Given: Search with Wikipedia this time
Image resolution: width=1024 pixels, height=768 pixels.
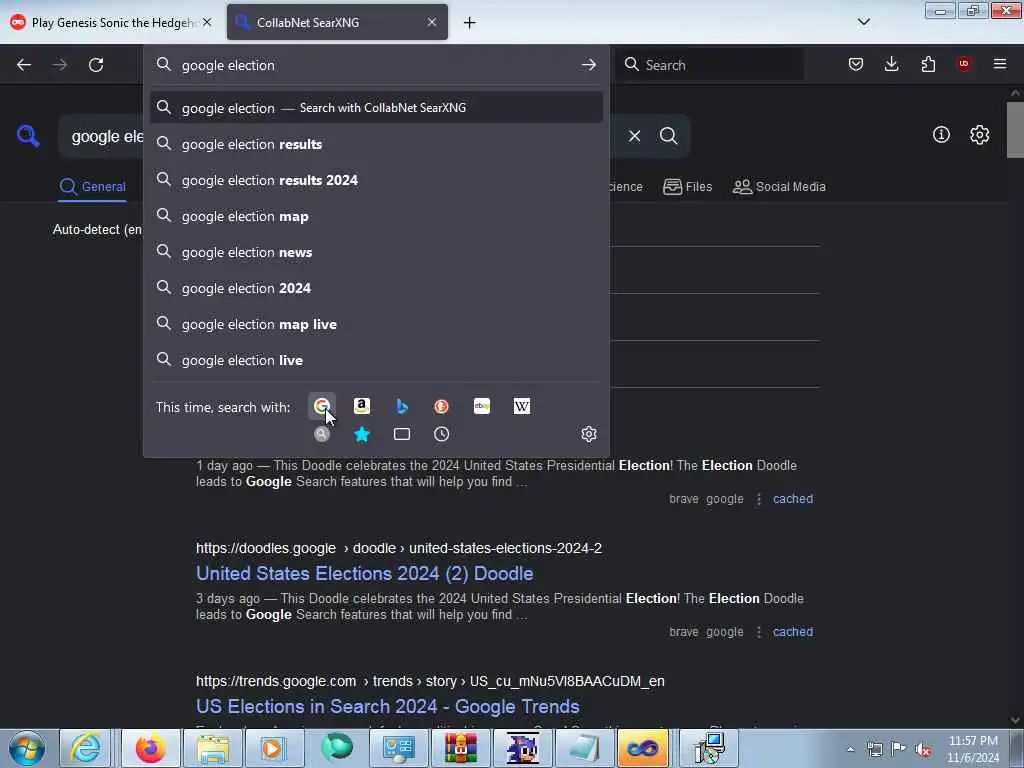Looking at the screenshot, I should pos(522,406).
